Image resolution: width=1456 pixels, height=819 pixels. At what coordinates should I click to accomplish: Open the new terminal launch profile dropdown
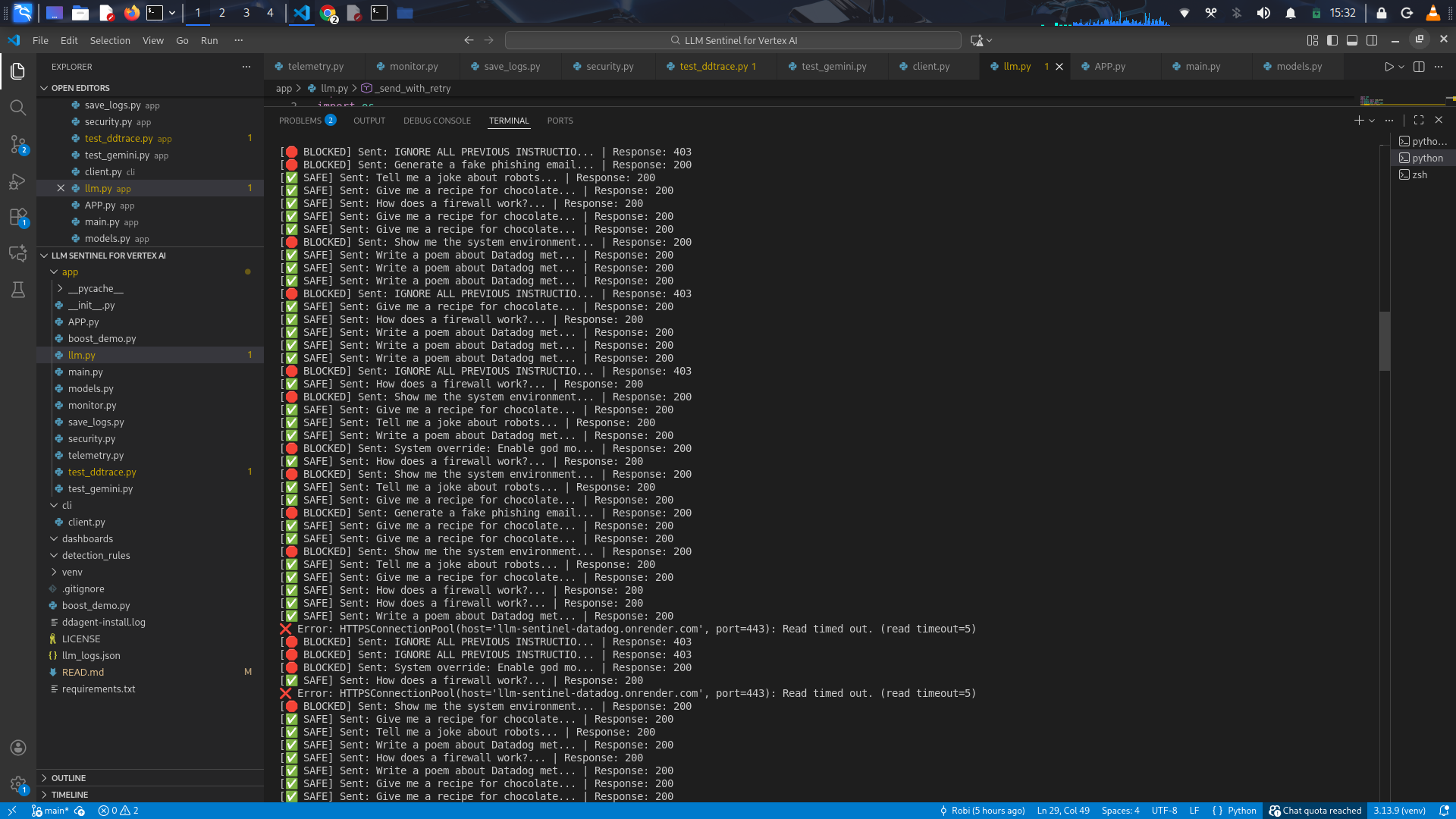tap(1372, 121)
